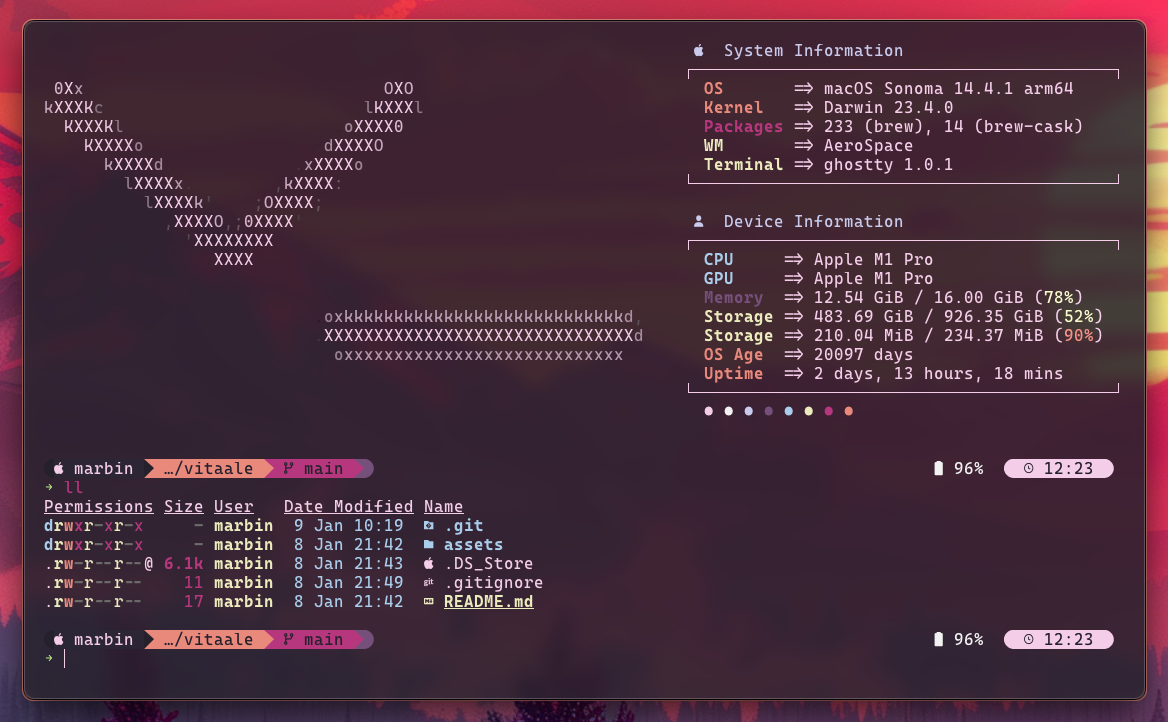Screen dimensions: 1168x722
Task: Click the arrow prompt symbol before ll
Action: tap(49, 487)
